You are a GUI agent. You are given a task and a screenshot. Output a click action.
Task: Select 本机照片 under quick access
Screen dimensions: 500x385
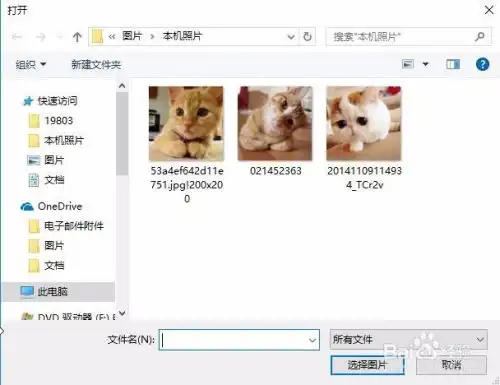click(64, 140)
